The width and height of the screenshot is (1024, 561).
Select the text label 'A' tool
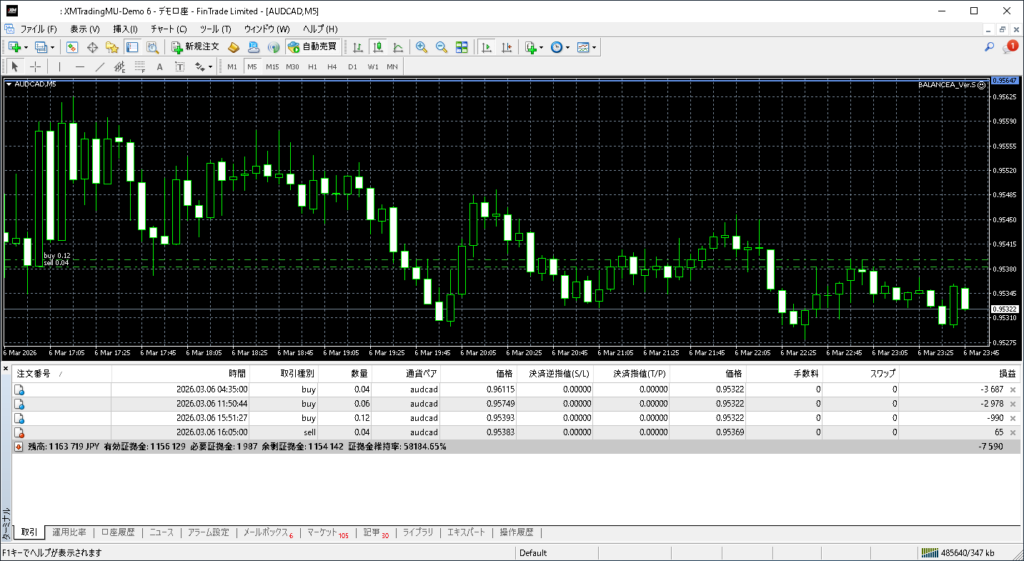[160, 66]
